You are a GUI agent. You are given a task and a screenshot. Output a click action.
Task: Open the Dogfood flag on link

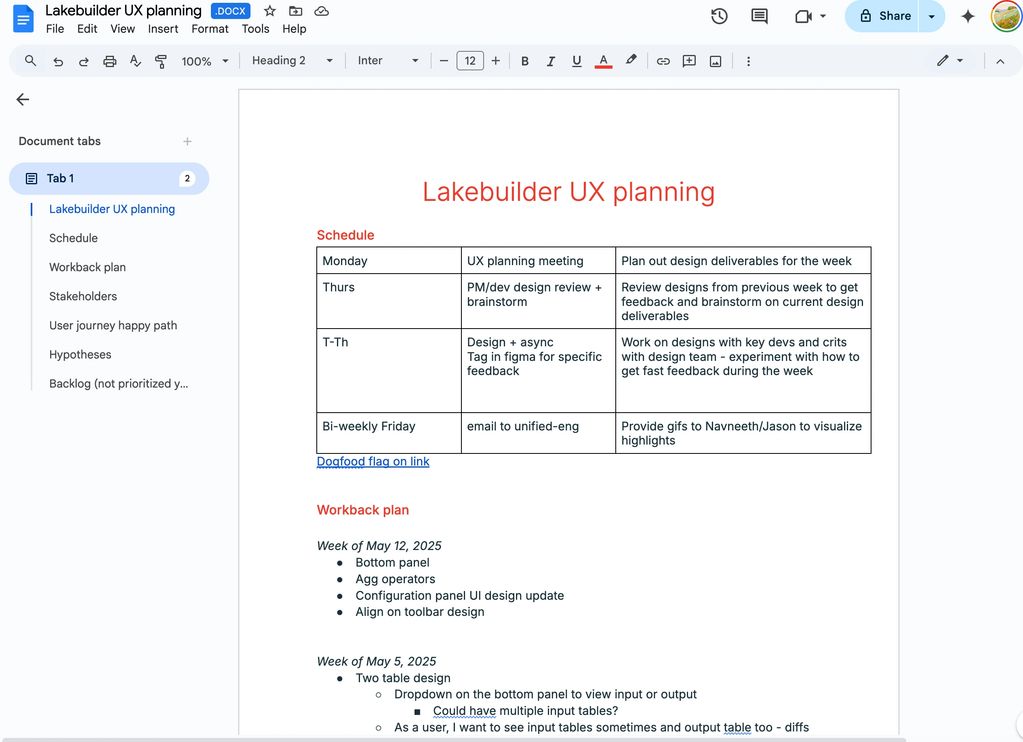point(373,461)
